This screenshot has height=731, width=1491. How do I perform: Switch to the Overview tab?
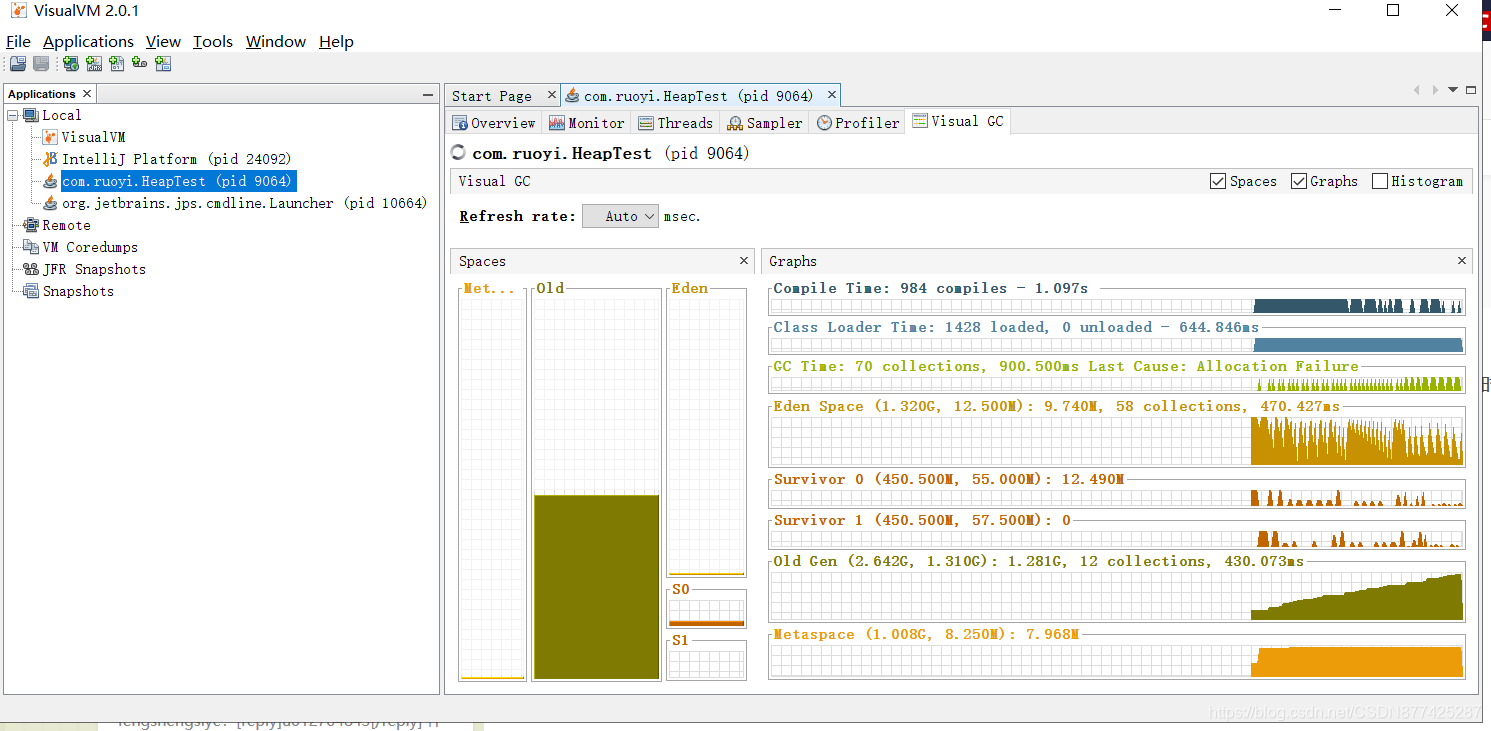point(494,123)
